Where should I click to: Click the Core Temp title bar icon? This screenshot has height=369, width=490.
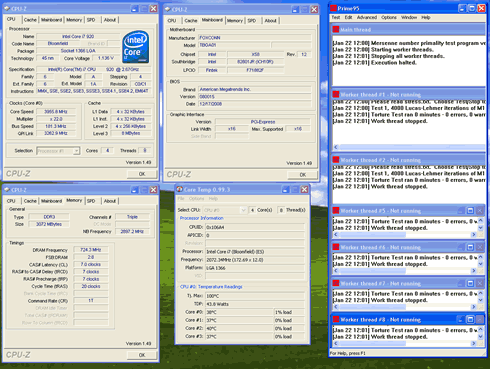[x=179, y=189]
